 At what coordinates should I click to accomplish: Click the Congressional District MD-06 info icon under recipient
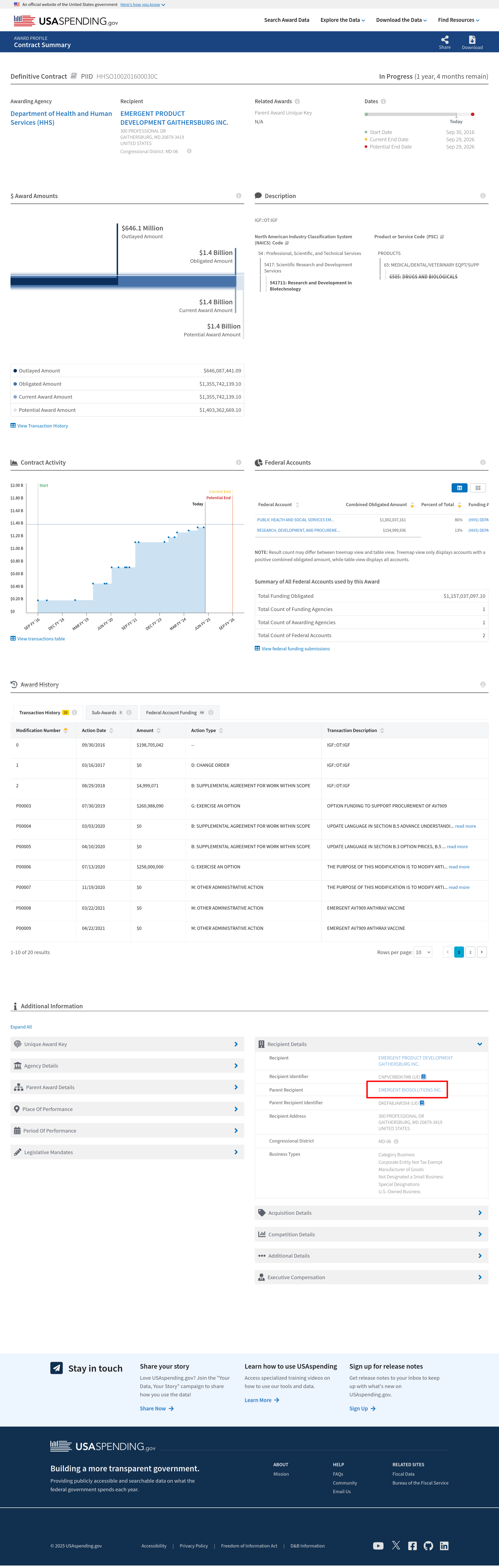tap(189, 151)
